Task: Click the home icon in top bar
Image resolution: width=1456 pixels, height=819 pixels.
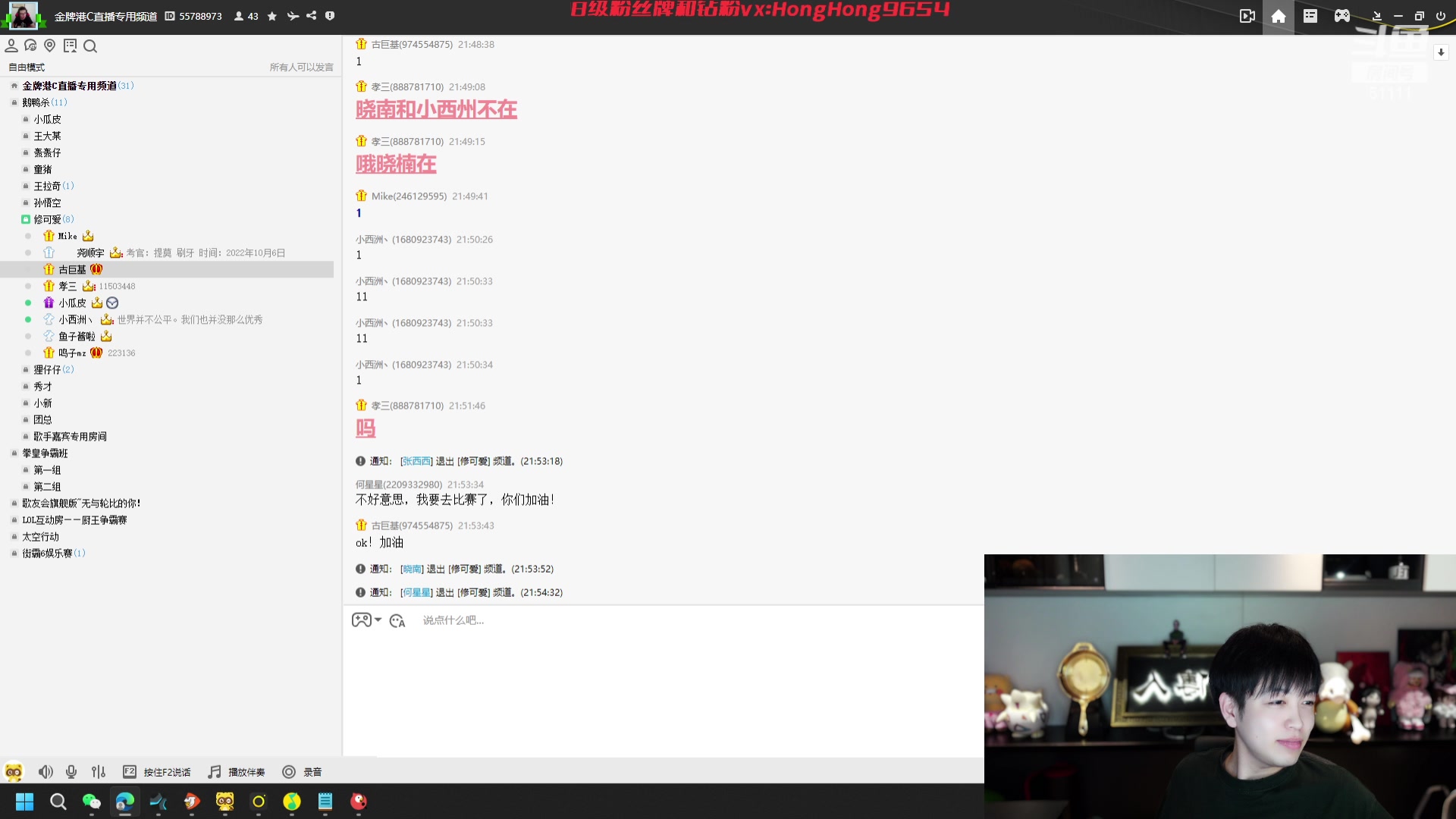Action: pyautogui.click(x=1279, y=16)
